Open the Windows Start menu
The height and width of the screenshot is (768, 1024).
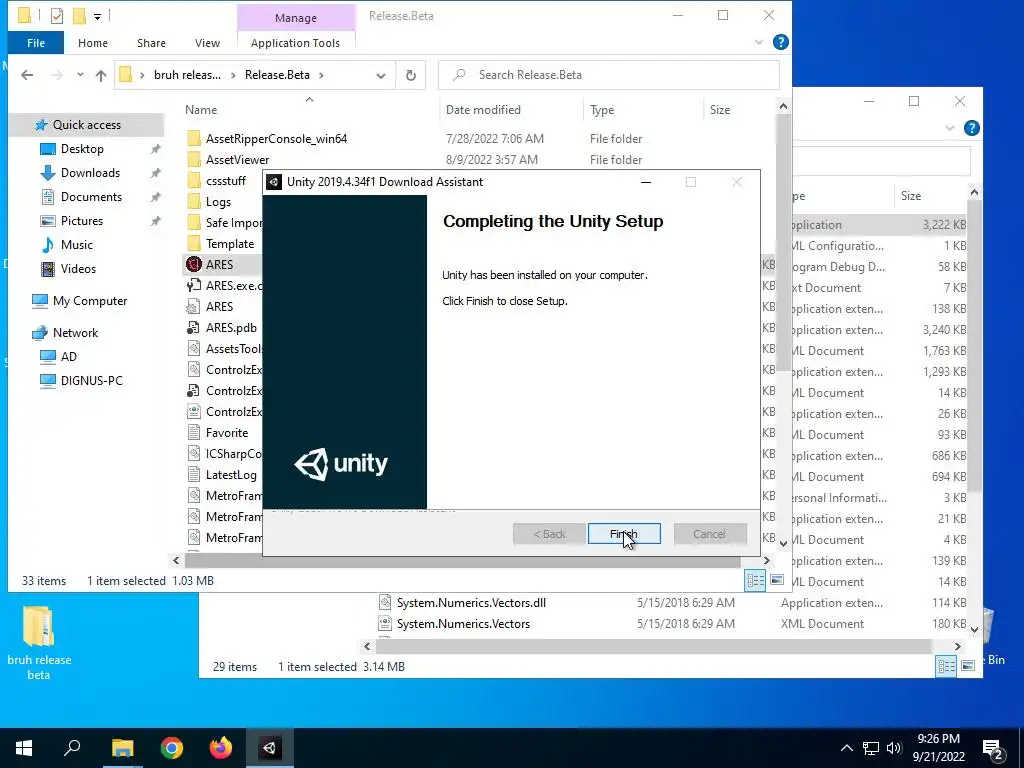pos(24,748)
